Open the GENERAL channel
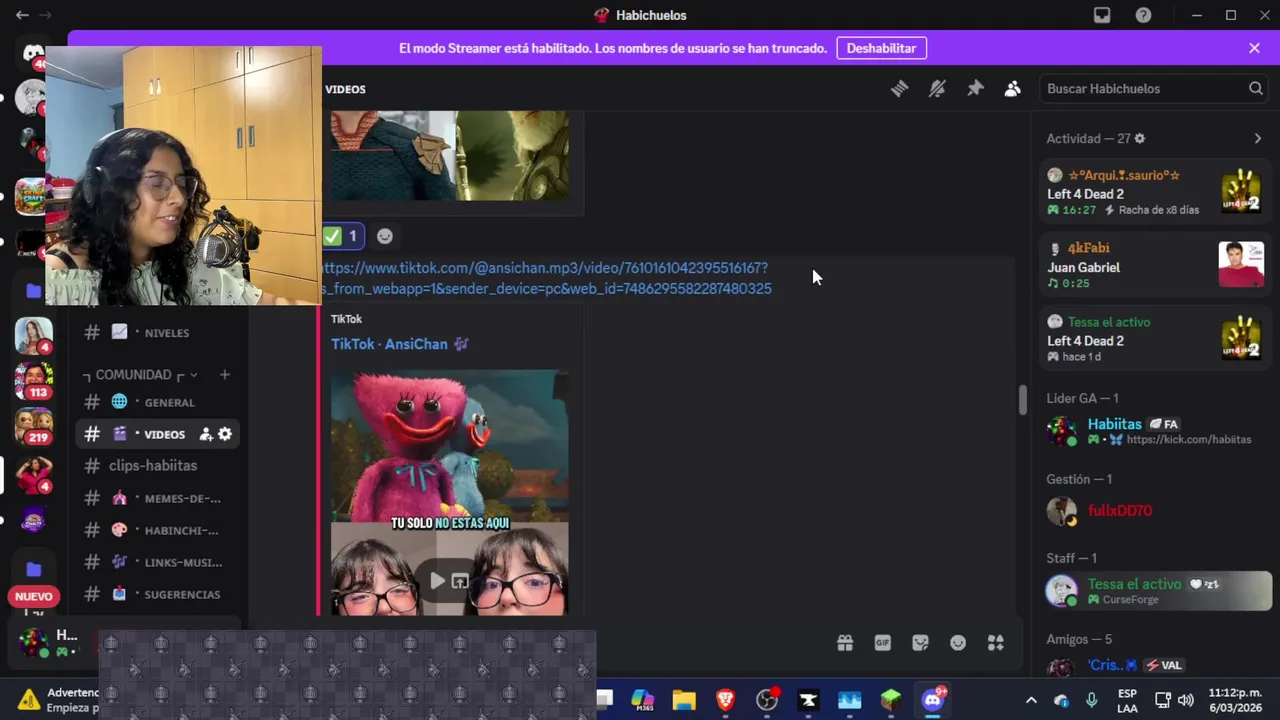The height and width of the screenshot is (720, 1280). tap(158, 402)
